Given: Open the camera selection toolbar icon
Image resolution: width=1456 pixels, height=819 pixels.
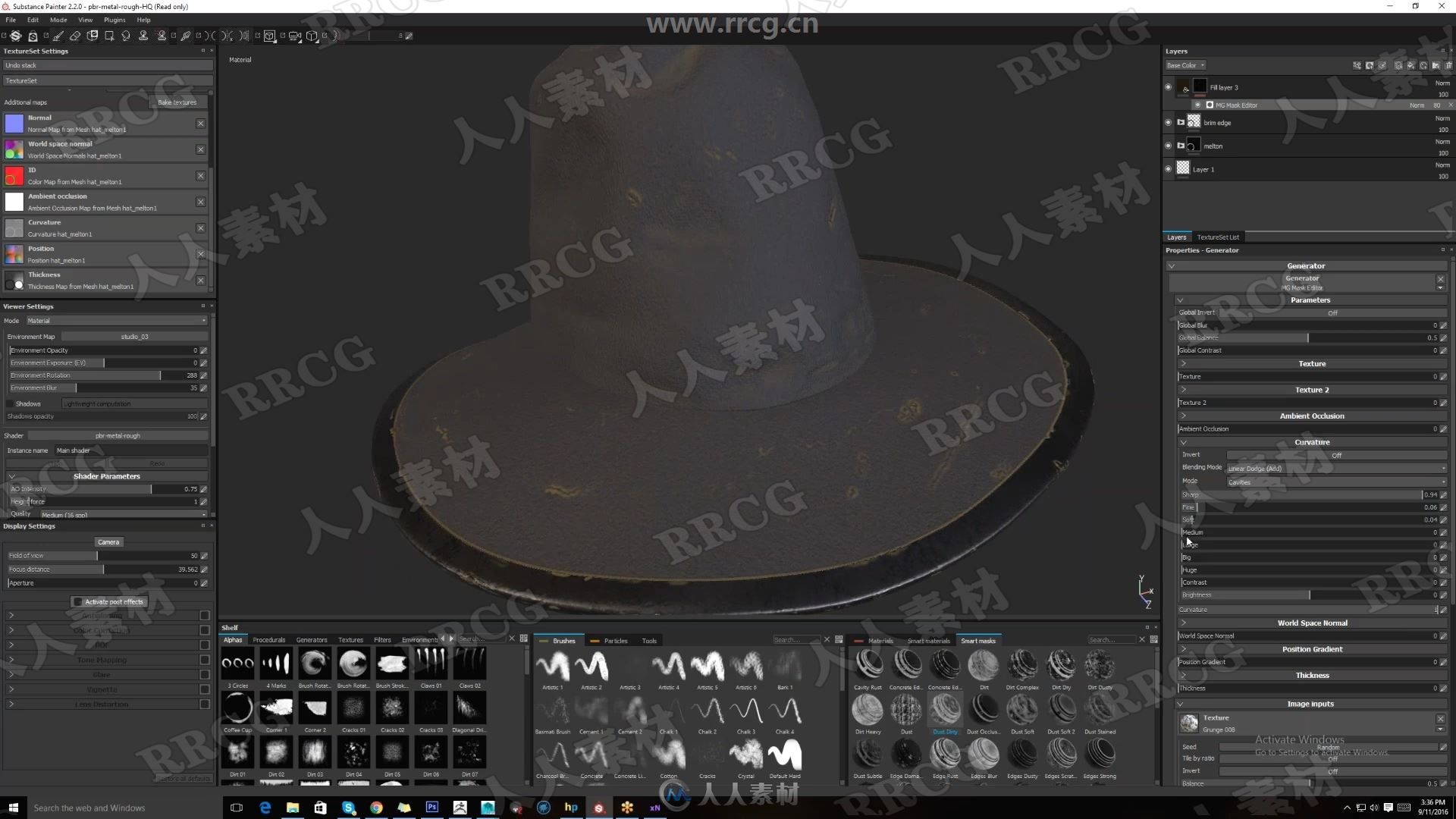Looking at the screenshot, I should pos(295,36).
